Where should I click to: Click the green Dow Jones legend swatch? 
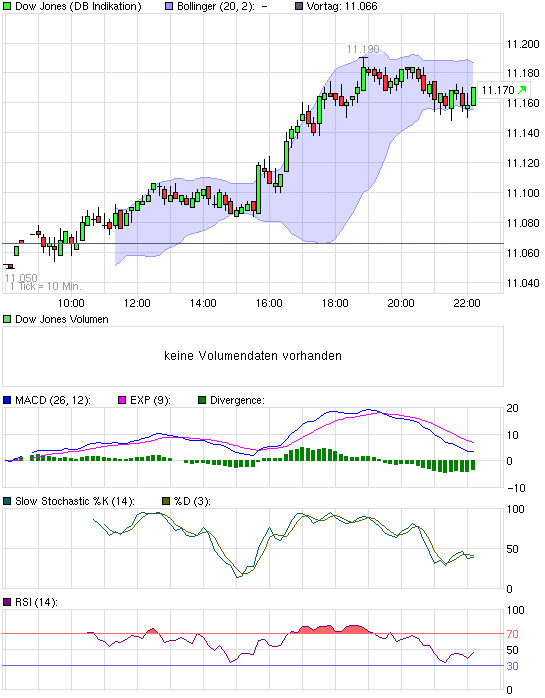pos(7,6)
